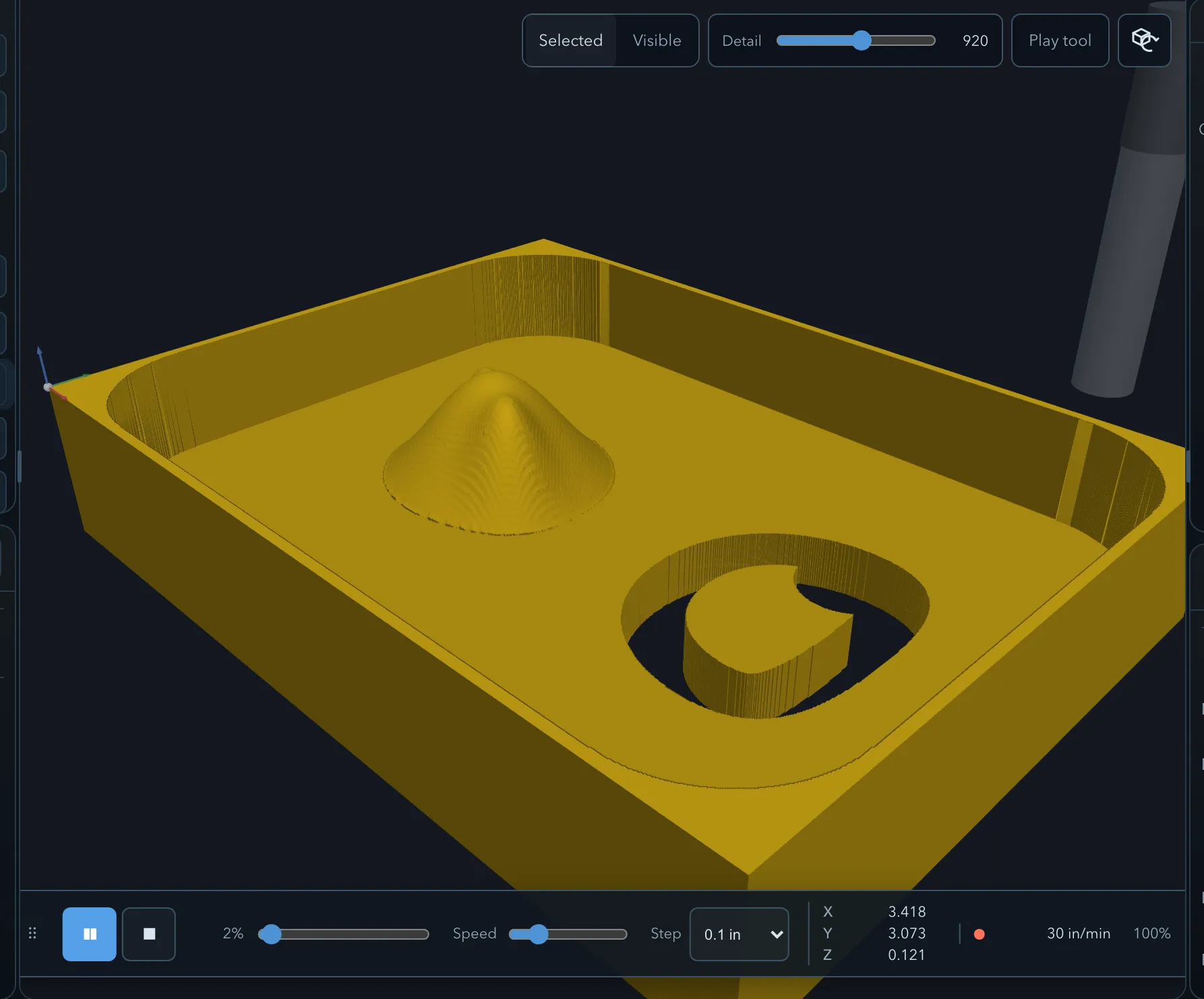This screenshot has height=999, width=1204.
Task: Click the 100% readout at far right
Action: tap(1151, 934)
